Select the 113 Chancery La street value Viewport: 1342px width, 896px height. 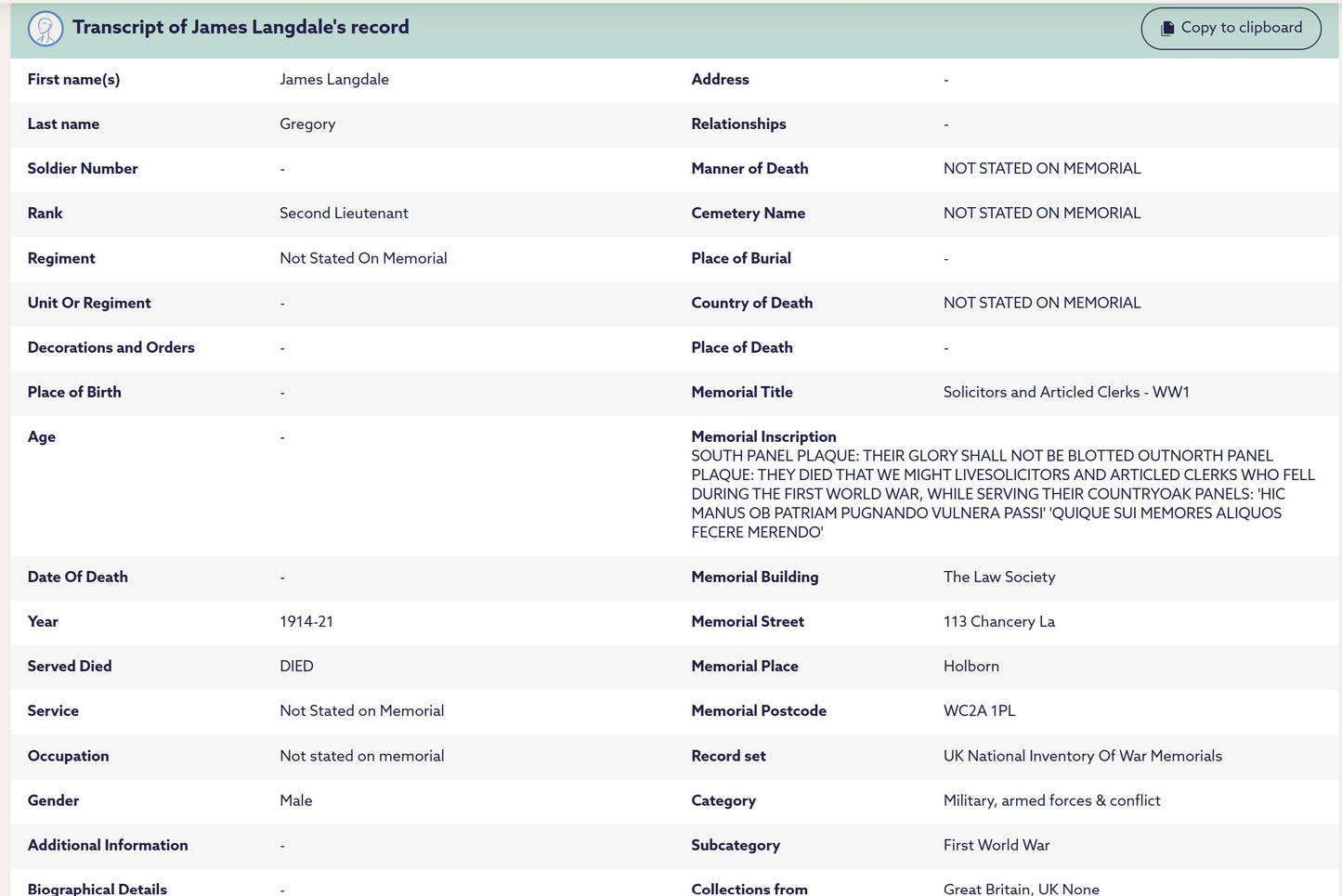(998, 622)
